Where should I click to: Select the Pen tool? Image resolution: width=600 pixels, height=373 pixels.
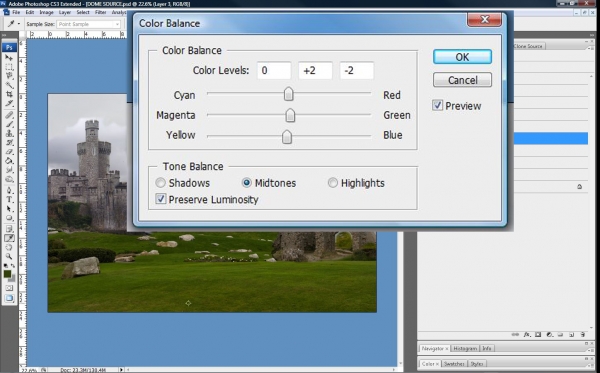point(9,191)
